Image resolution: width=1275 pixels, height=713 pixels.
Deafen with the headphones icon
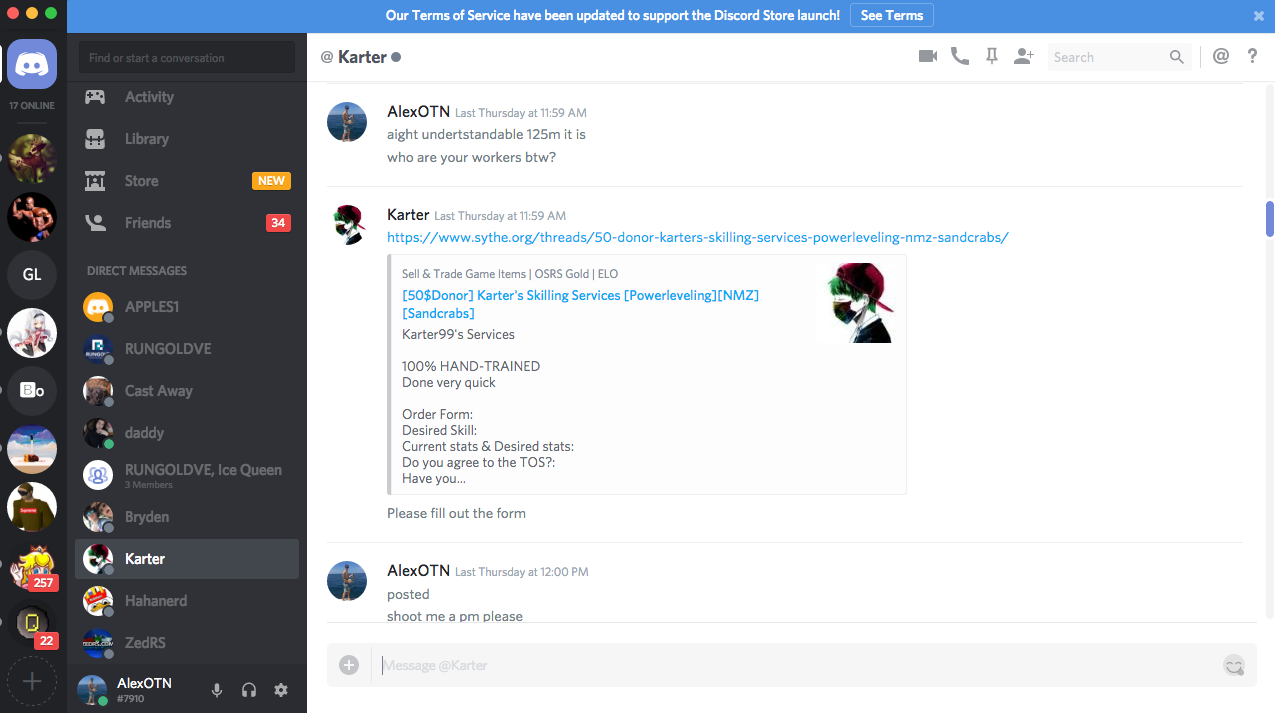click(249, 690)
